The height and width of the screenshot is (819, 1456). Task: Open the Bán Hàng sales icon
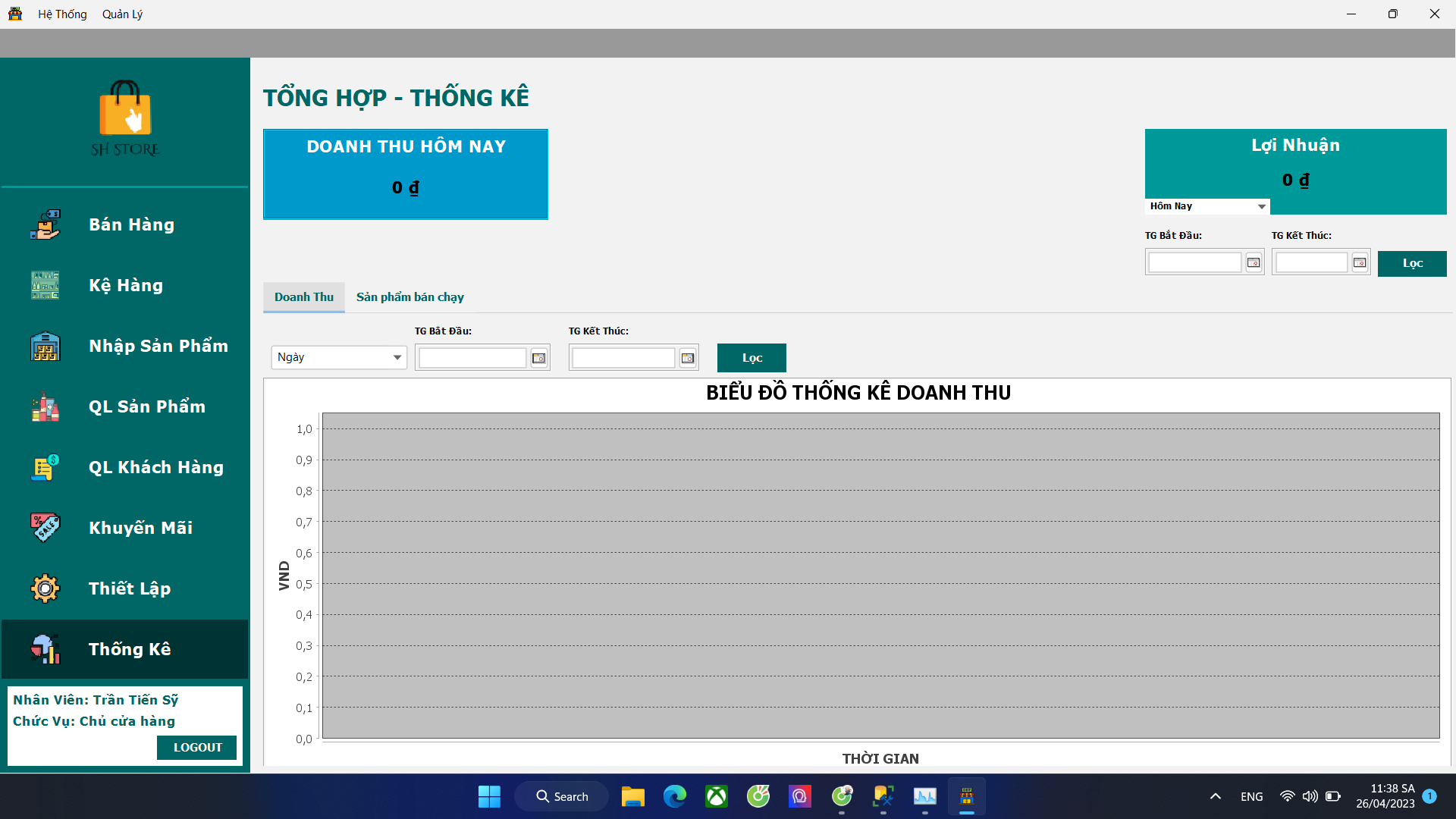point(45,224)
